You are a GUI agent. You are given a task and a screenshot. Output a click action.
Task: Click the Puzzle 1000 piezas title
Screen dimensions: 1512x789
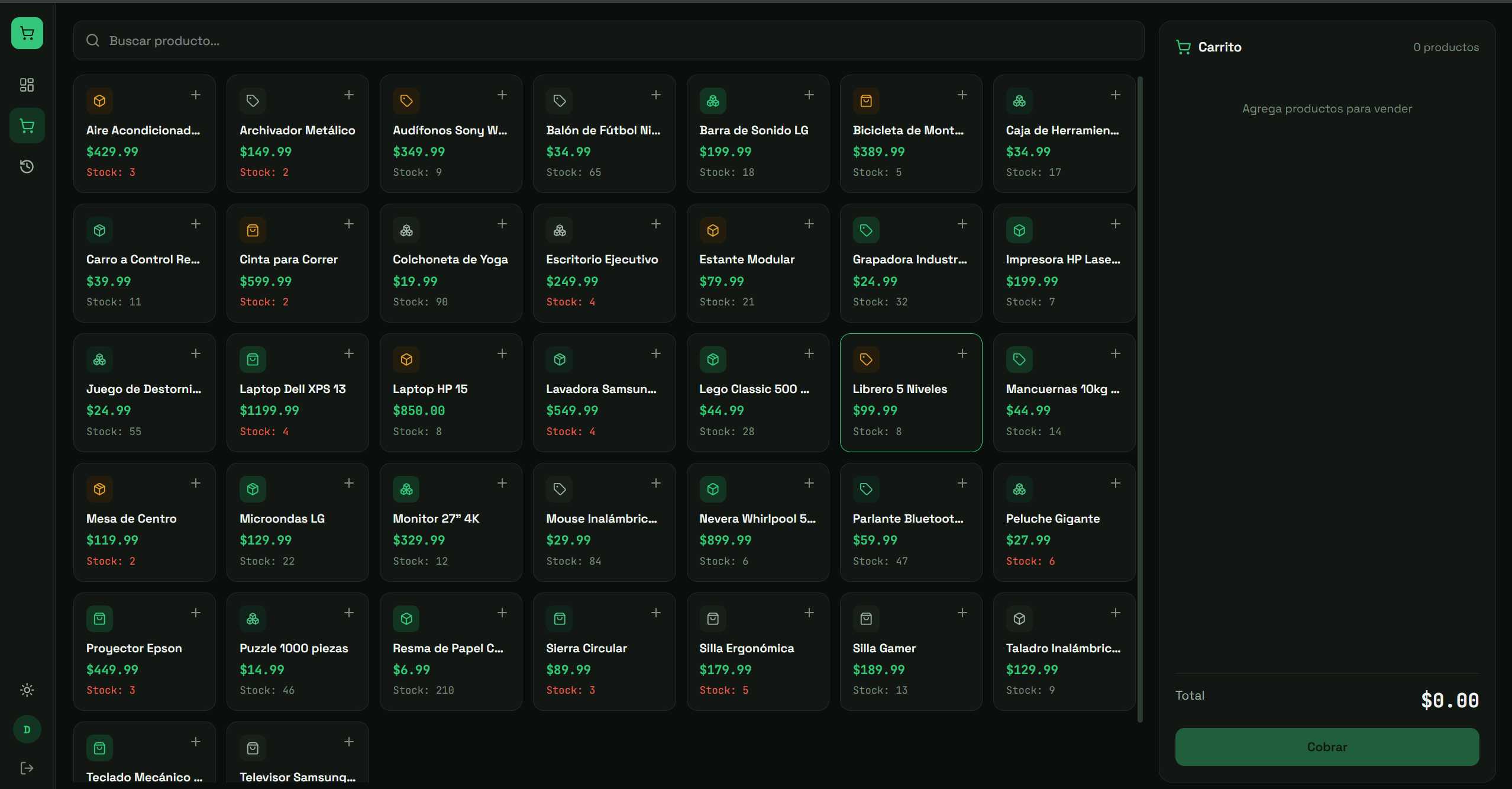[294, 648]
